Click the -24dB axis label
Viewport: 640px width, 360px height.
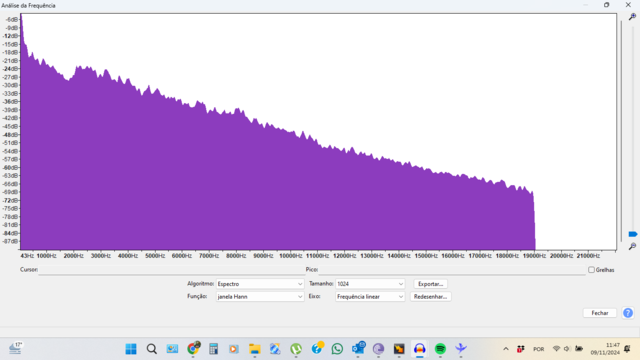(x=11, y=69)
